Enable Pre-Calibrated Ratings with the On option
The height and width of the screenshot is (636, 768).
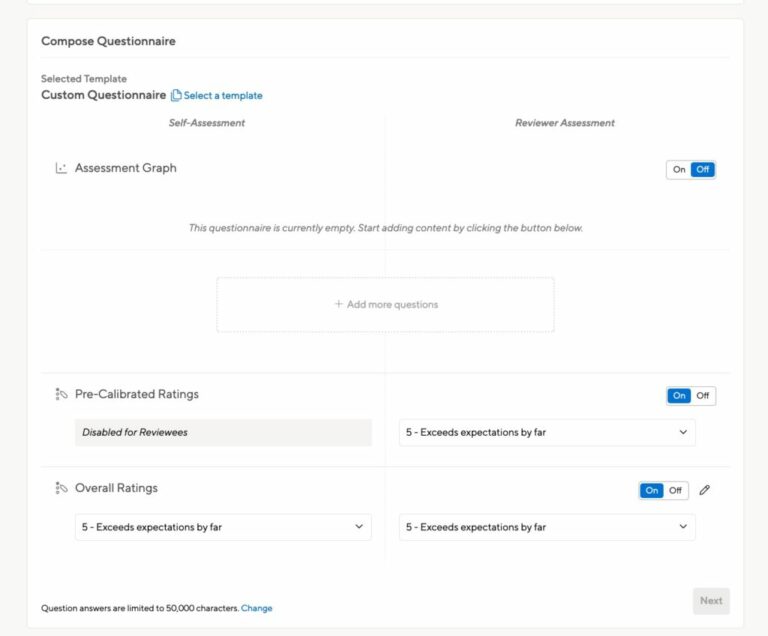(679, 396)
